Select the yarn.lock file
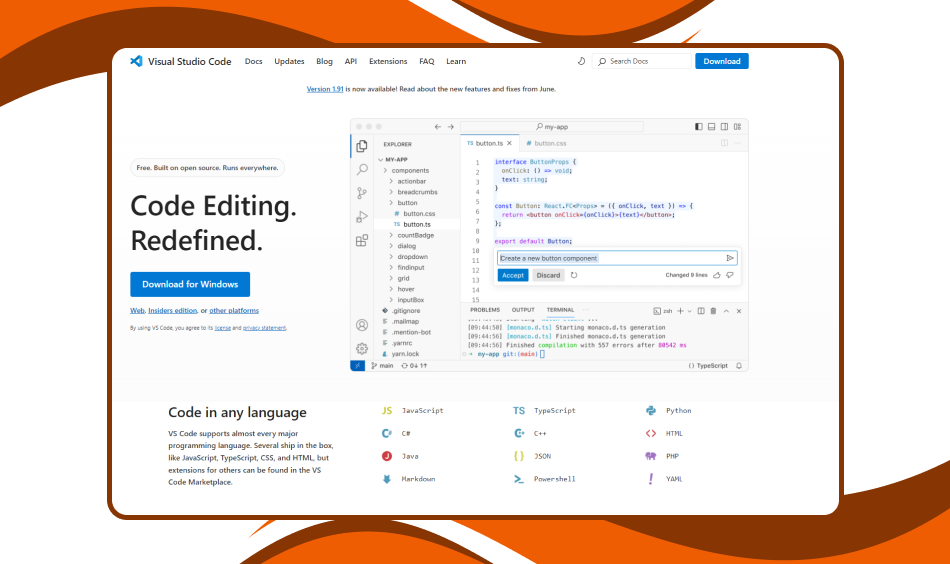The image size is (950, 564). pyautogui.click(x=400, y=354)
